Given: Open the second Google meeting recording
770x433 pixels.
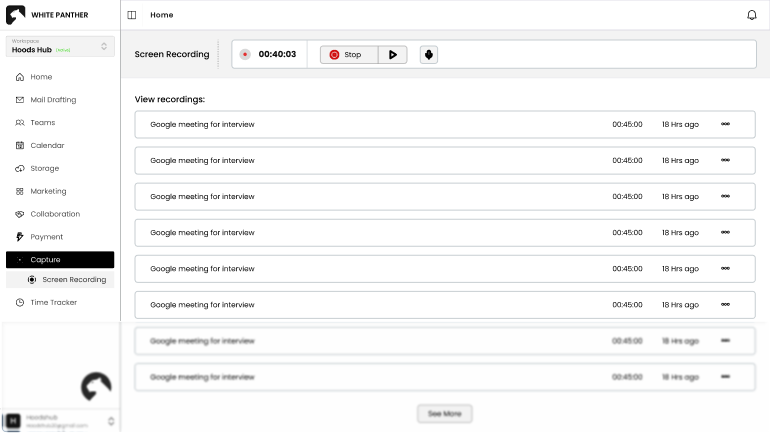Looking at the screenshot, I should coord(202,160).
